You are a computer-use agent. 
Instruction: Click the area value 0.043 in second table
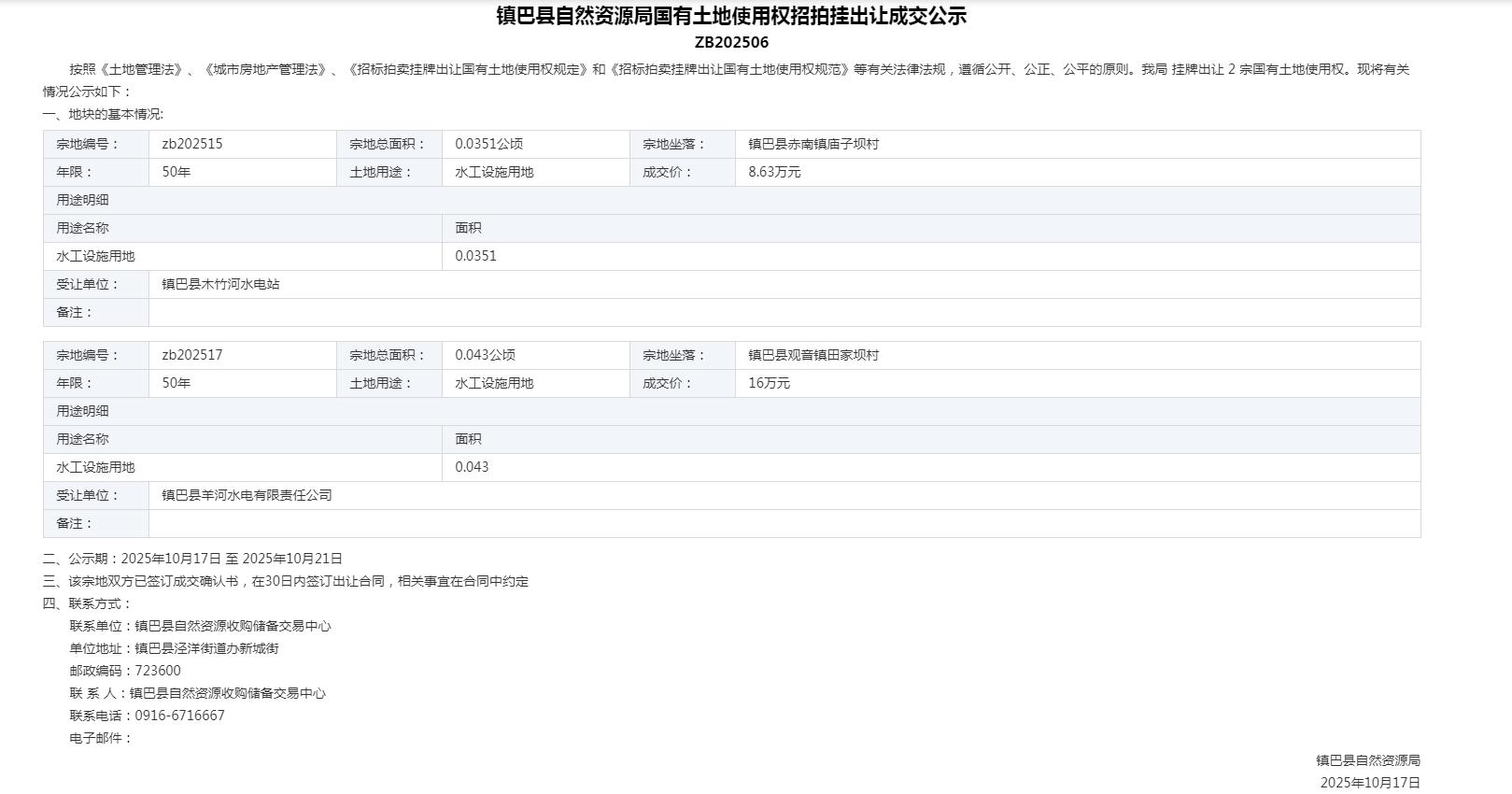click(472, 467)
